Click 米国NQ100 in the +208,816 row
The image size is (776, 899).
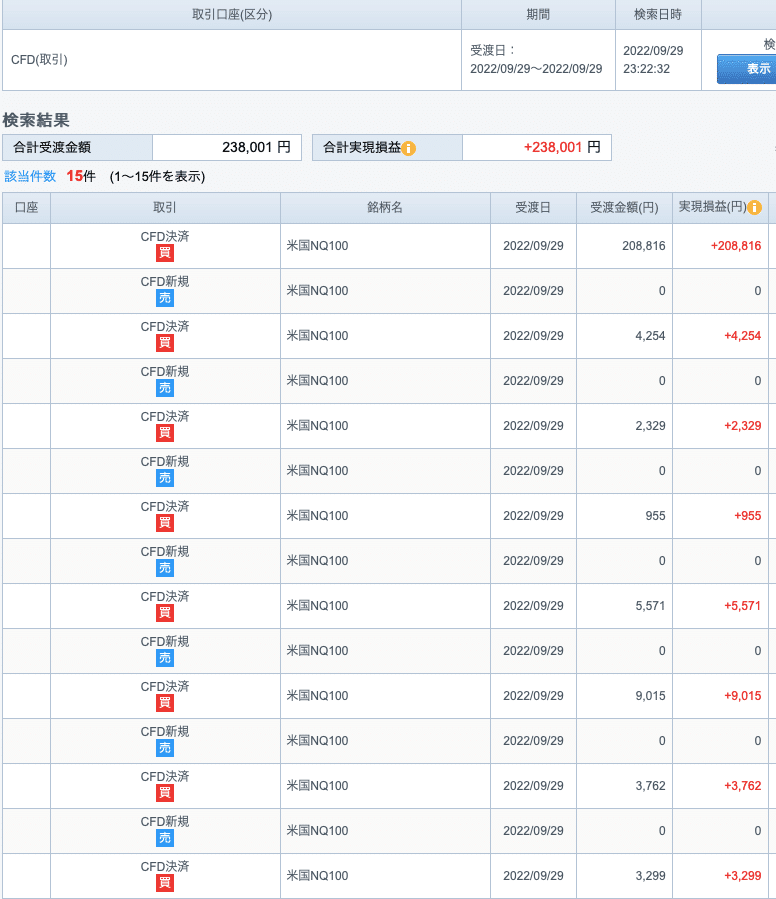pos(317,246)
